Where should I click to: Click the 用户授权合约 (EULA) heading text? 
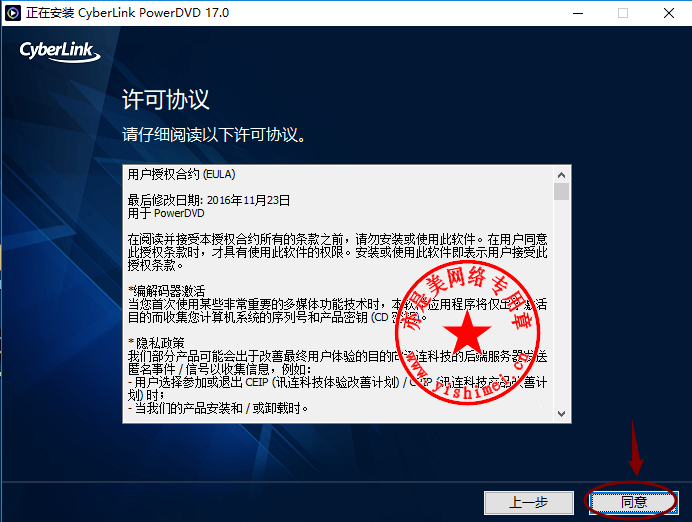click(x=181, y=174)
